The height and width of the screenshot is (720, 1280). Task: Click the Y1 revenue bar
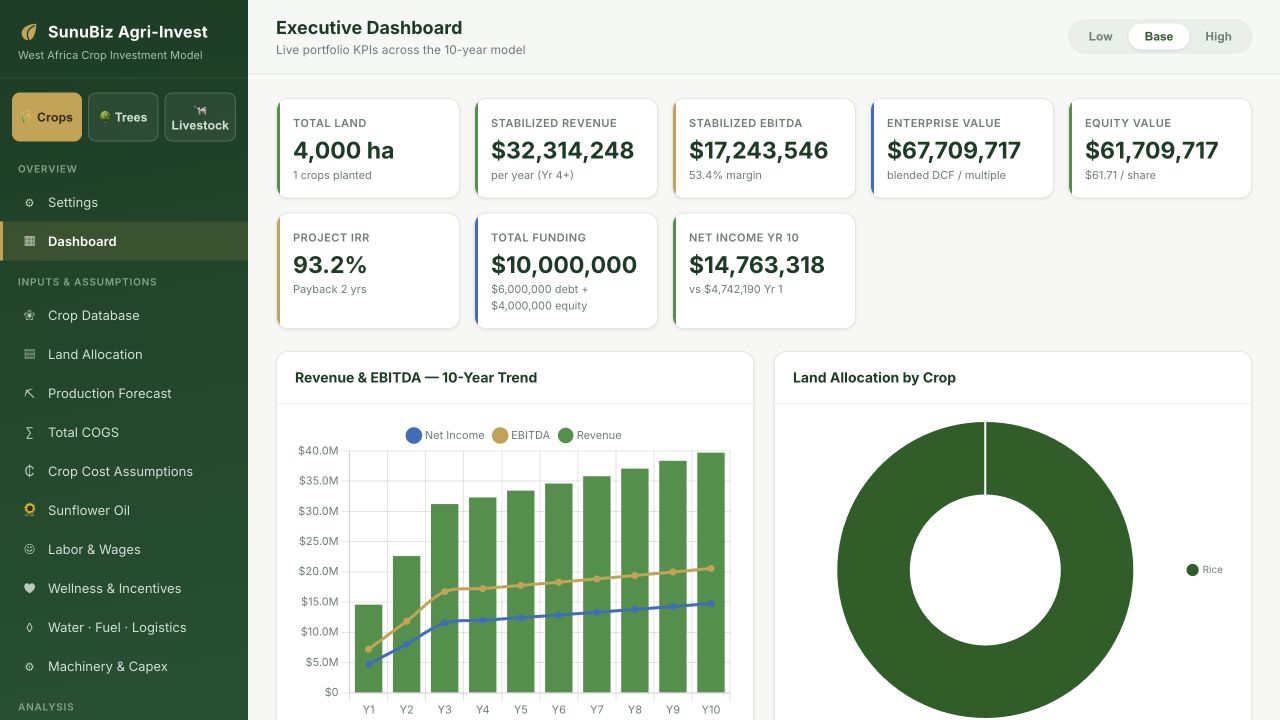click(369, 648)
